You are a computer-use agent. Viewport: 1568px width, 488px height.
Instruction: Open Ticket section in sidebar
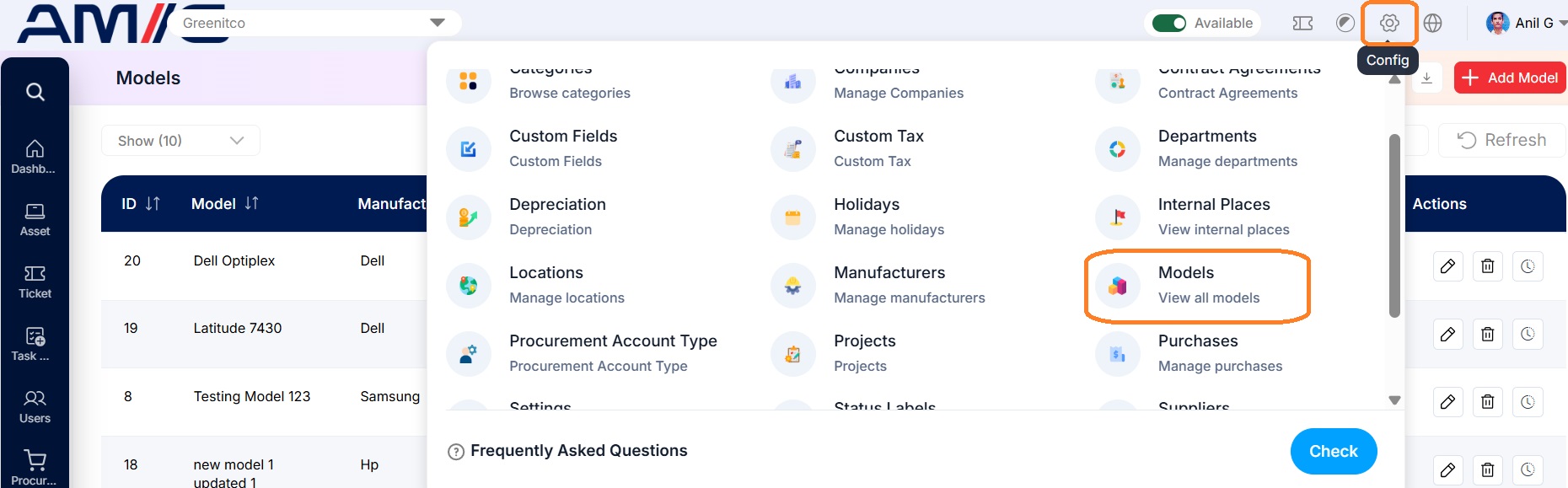(x=35, y=282)
